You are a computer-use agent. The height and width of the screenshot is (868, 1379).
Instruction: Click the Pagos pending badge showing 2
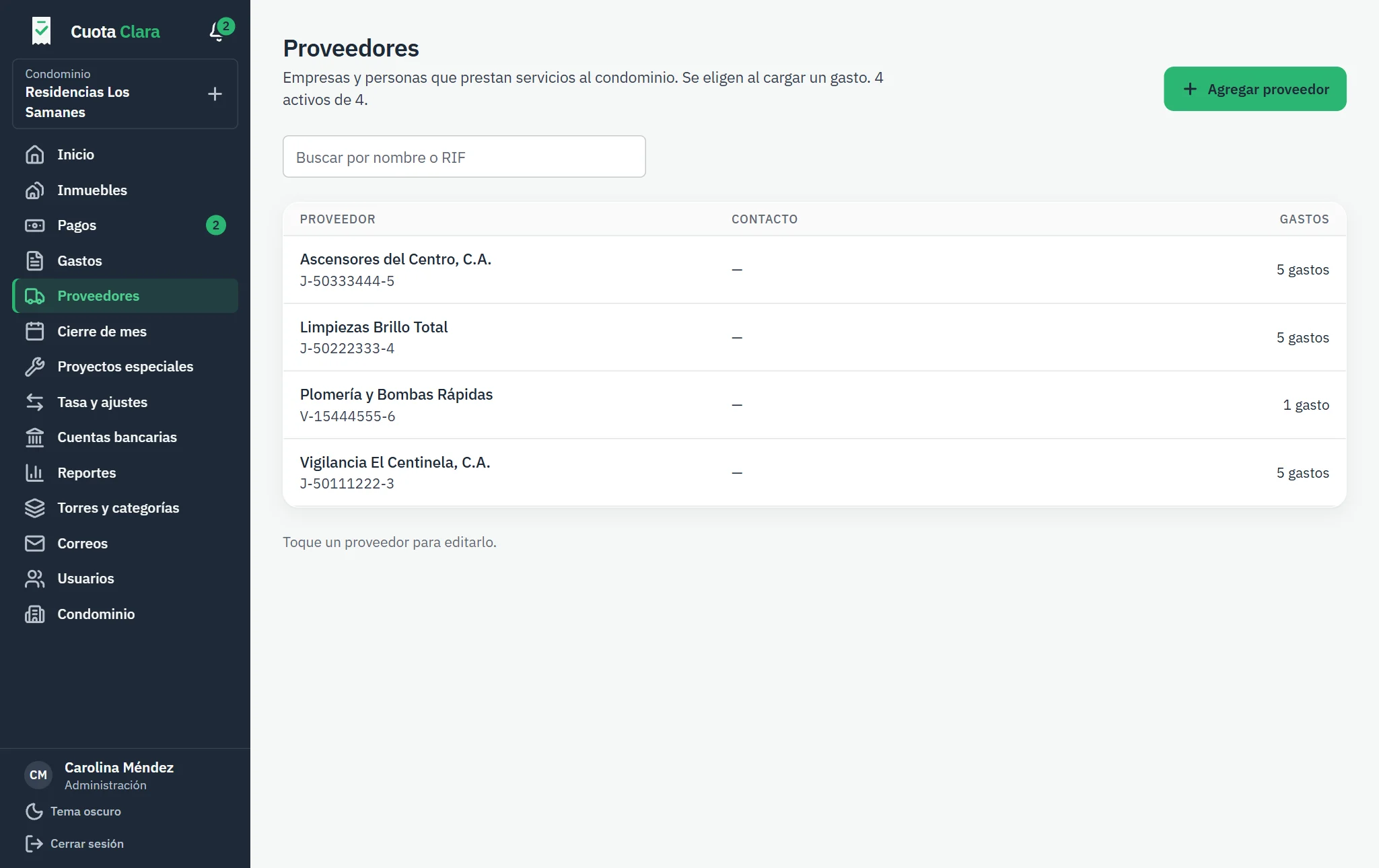coord(216,225)
